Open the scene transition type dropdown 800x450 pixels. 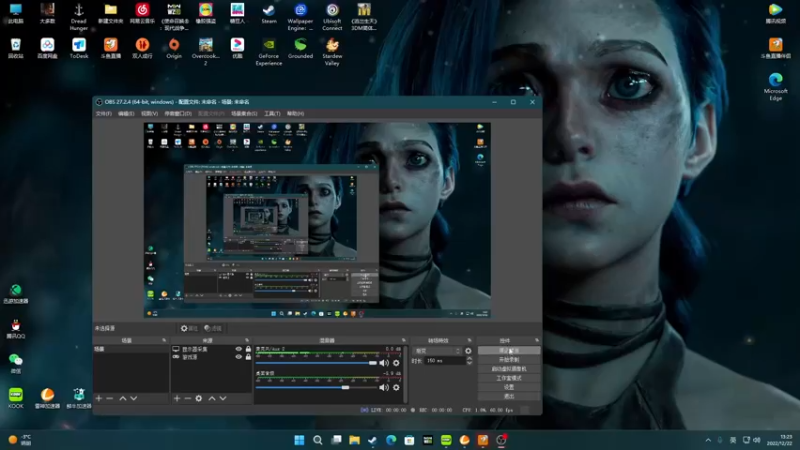coord(437,351)
